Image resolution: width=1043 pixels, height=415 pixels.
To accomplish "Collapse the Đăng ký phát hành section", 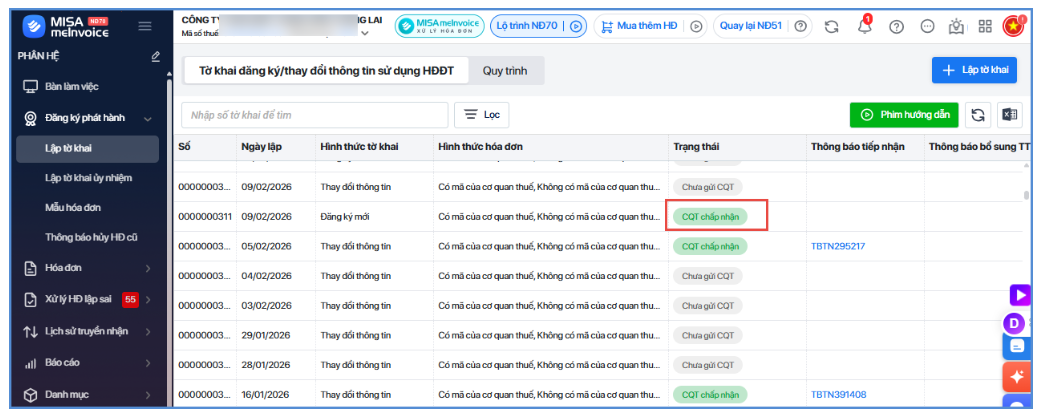I will 88,118.
